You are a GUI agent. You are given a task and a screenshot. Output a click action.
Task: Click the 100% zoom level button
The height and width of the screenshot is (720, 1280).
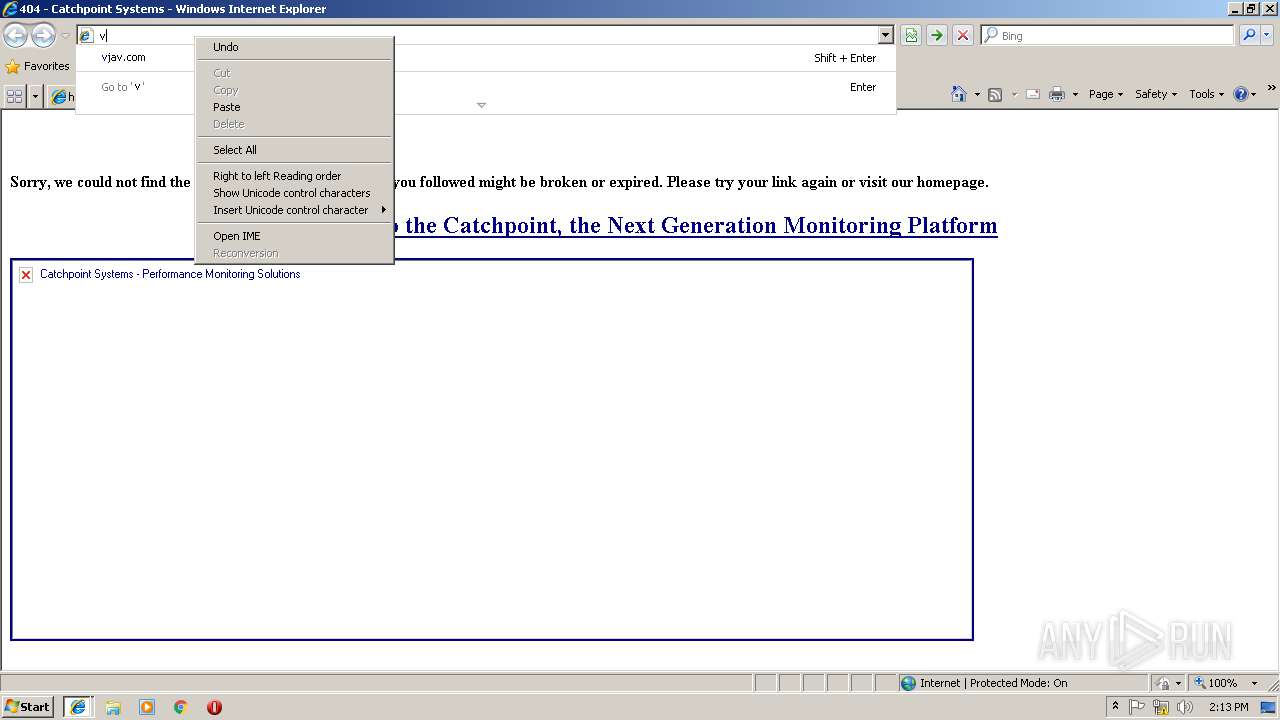(1215, 683)
